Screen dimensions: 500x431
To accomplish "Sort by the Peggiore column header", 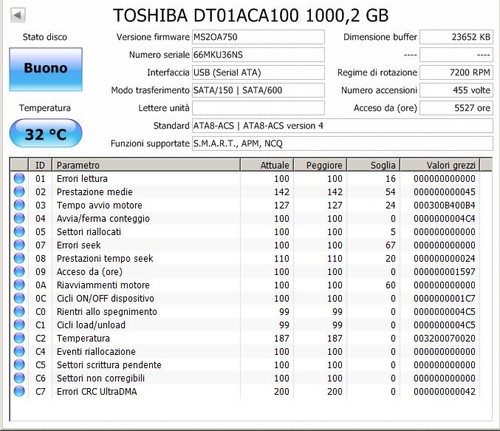I will click(x=320, y=165).
